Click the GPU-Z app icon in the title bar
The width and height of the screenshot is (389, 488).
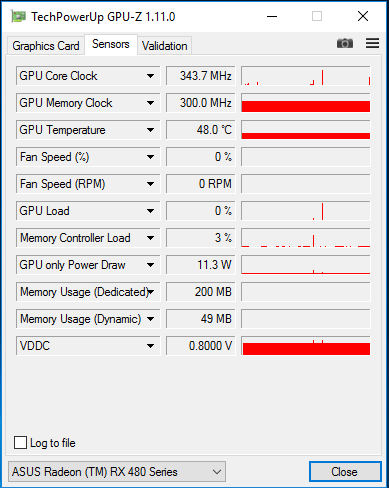pos(18,16)
